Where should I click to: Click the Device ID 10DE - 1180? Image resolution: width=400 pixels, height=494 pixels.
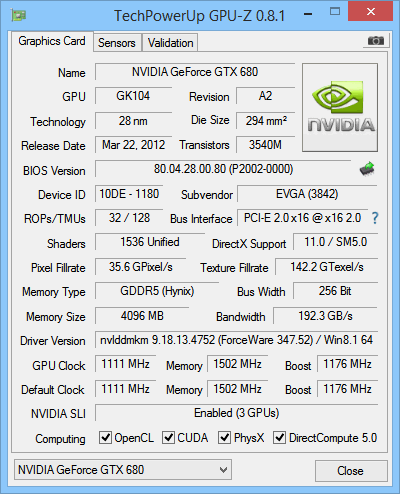click(129, 194)
